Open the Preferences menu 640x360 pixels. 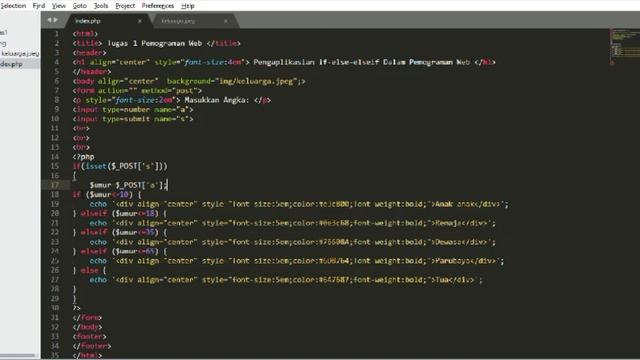pos(158,6)
